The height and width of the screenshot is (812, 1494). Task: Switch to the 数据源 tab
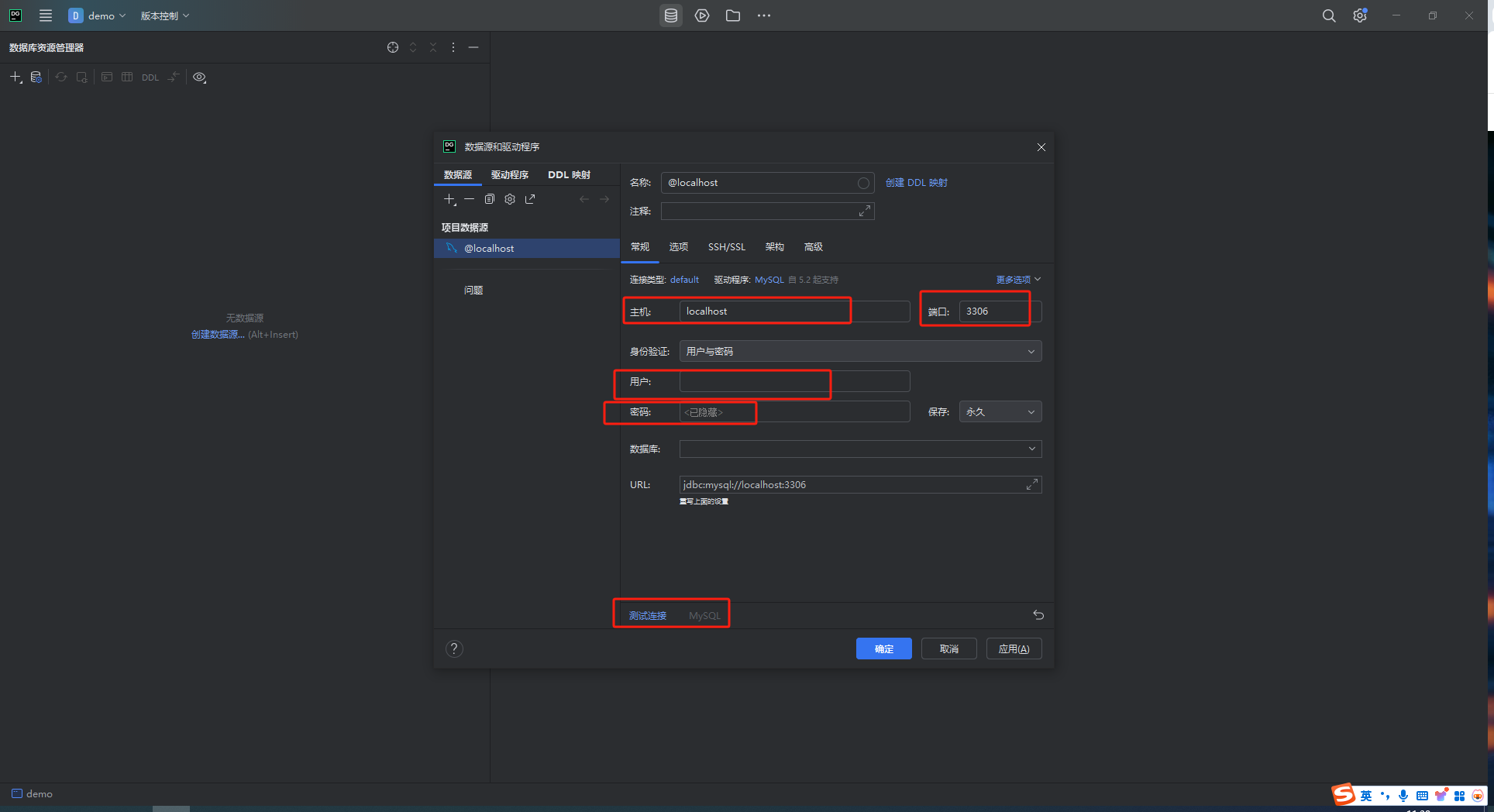(x=458, y=175)
